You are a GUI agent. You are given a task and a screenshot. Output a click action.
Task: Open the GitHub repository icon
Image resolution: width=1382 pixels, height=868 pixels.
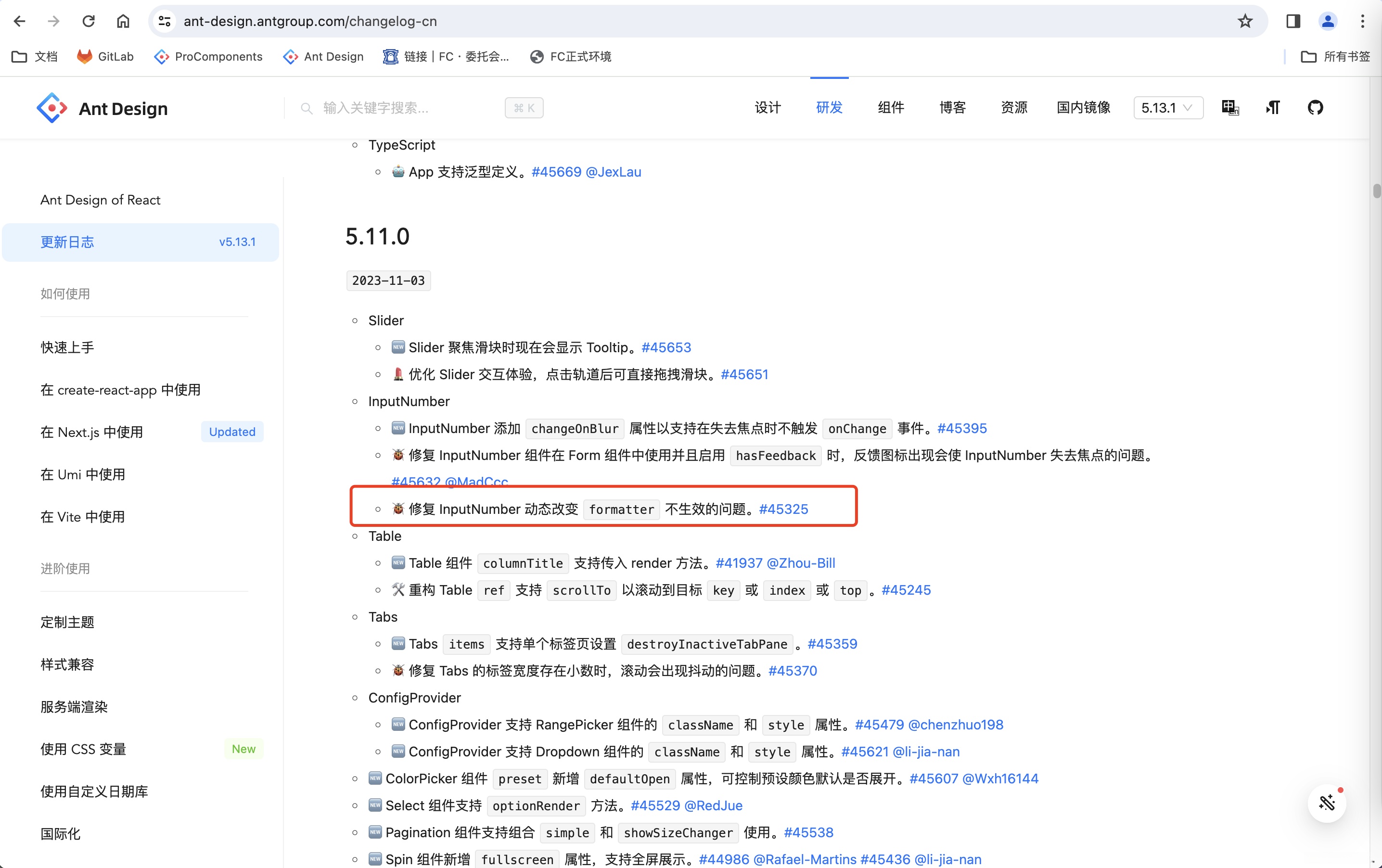[x=1315, y=107]
